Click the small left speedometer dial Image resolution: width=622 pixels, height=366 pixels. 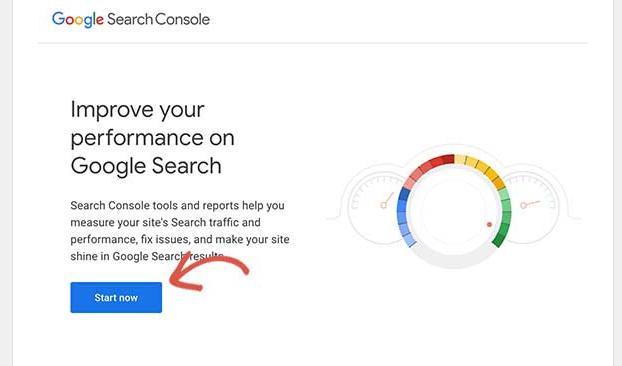(373, 207)
